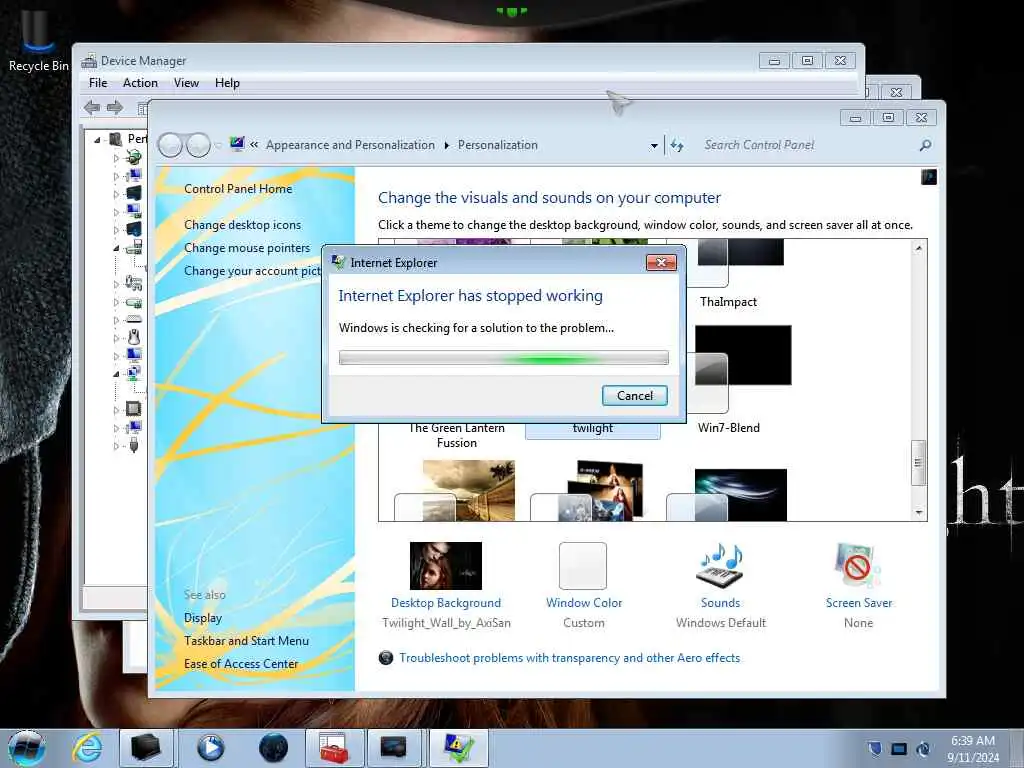1024x768 pixels.
Task: Select the USB plug icon in Device Manager
Action: point(134,445)
